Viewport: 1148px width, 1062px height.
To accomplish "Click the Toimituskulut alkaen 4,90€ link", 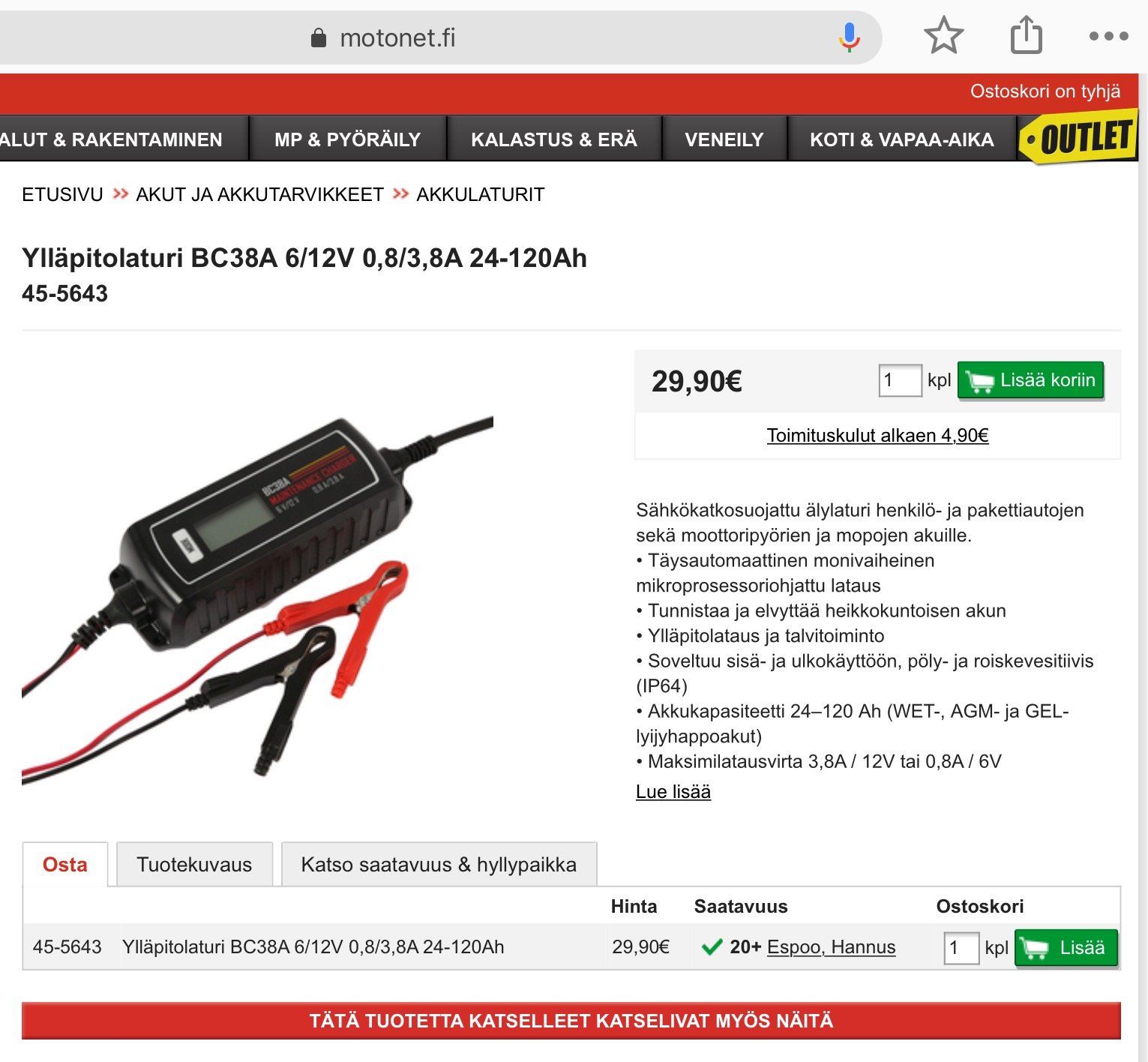I will click(x=877, y=436).
